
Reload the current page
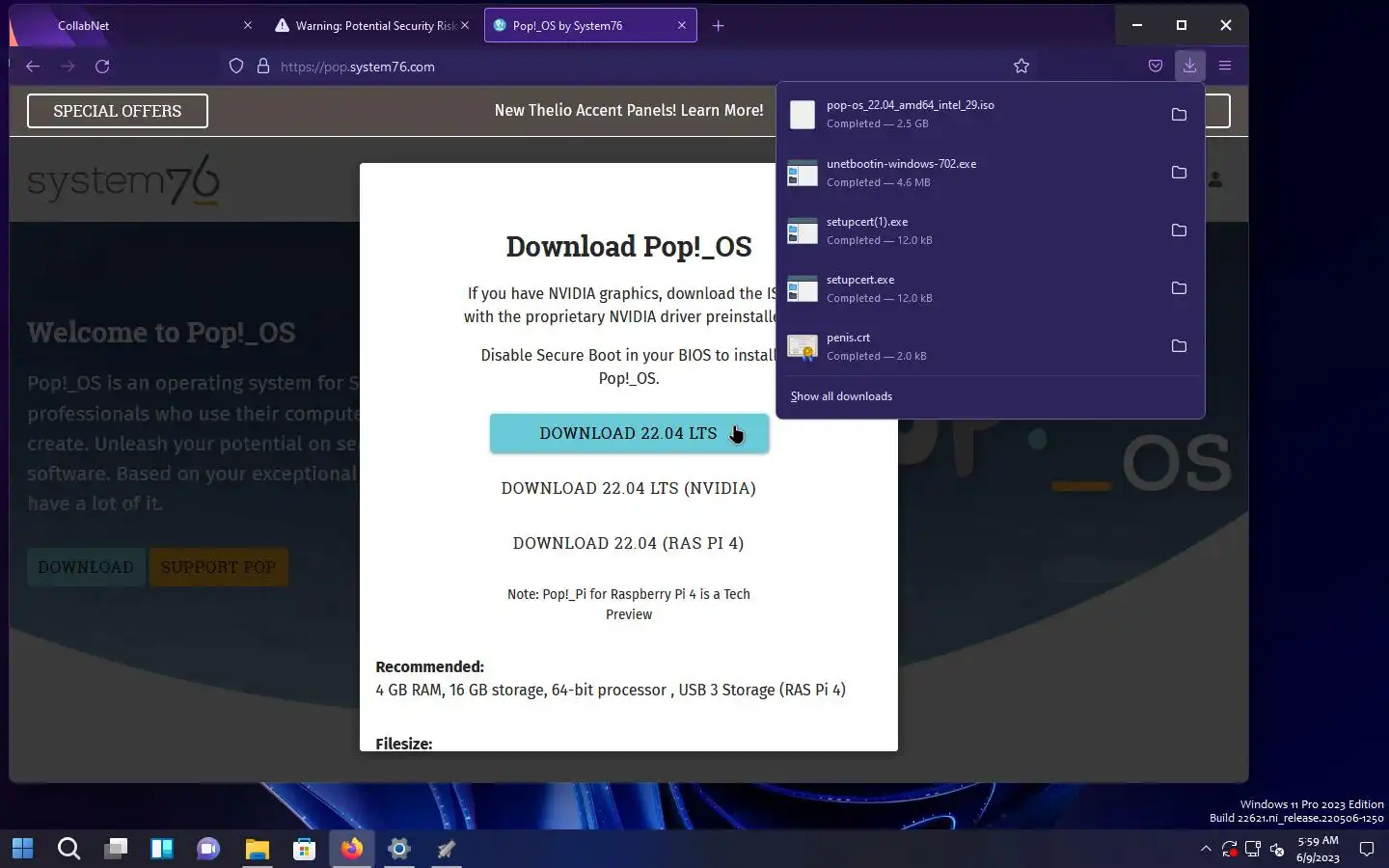(102, 66)
